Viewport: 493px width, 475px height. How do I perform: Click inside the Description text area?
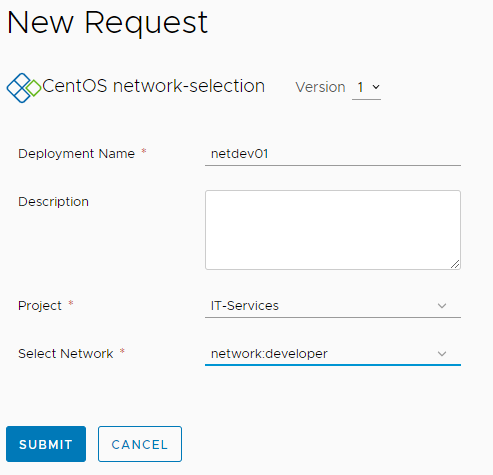point(333,230)
